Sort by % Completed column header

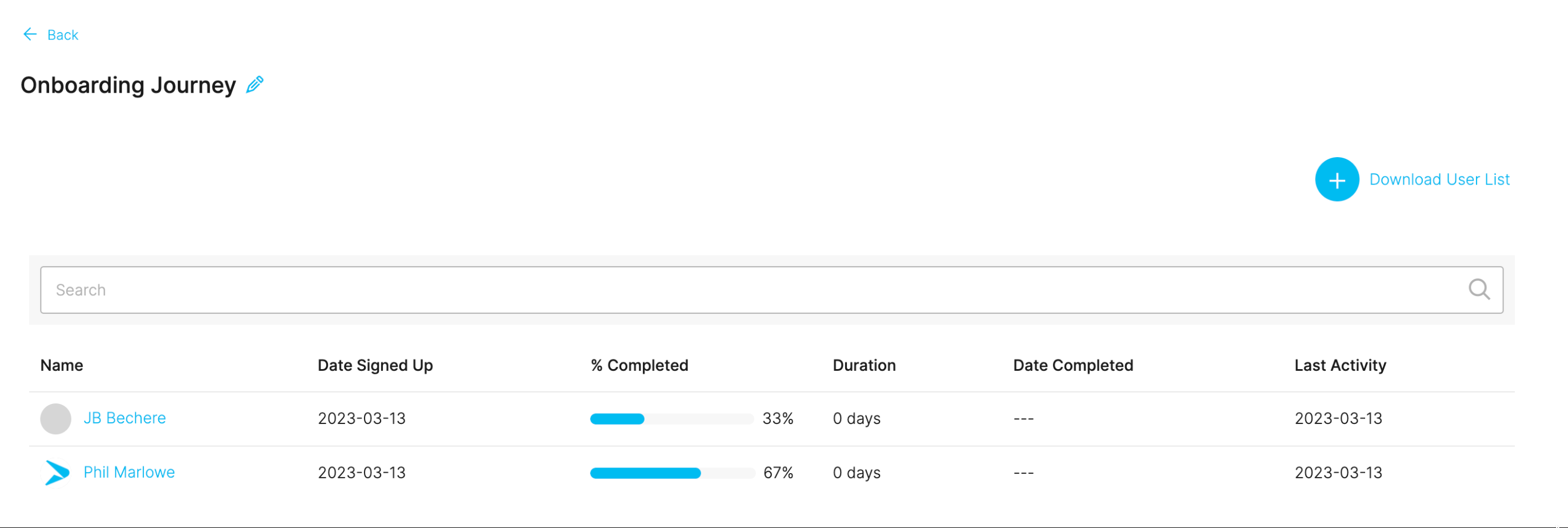click(639, 365)
